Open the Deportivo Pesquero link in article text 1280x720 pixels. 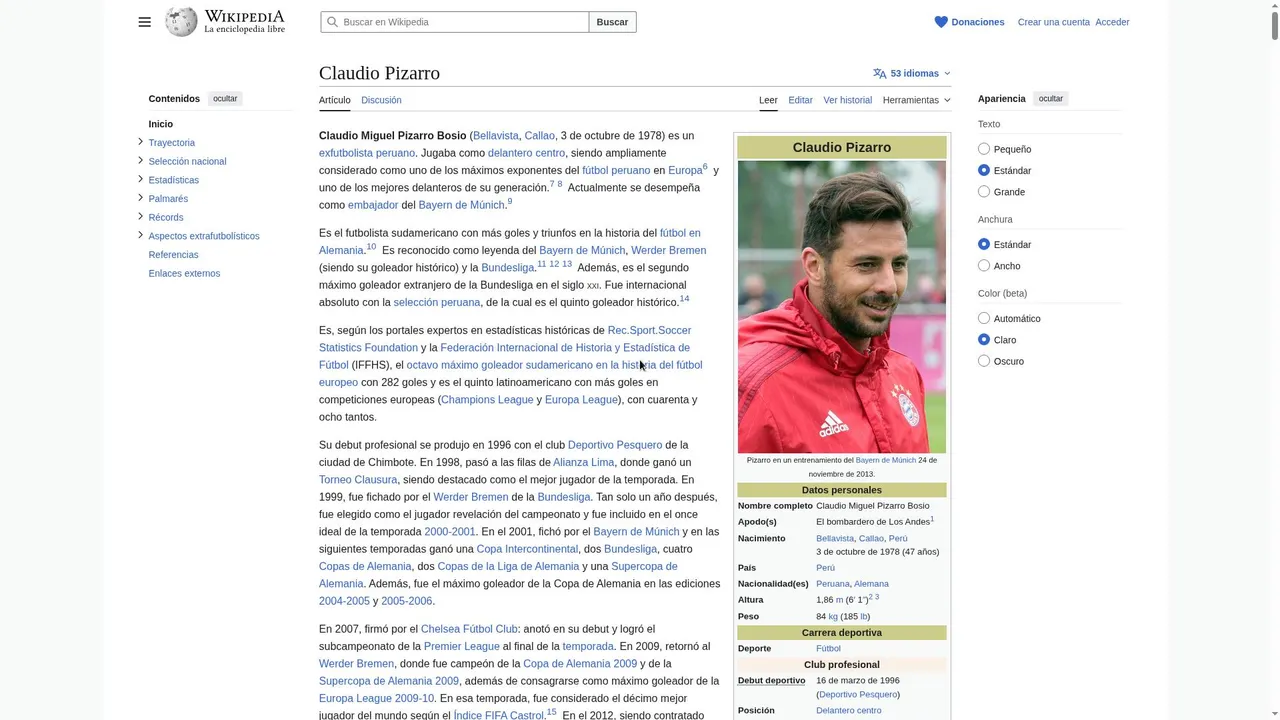pos(615,445)
